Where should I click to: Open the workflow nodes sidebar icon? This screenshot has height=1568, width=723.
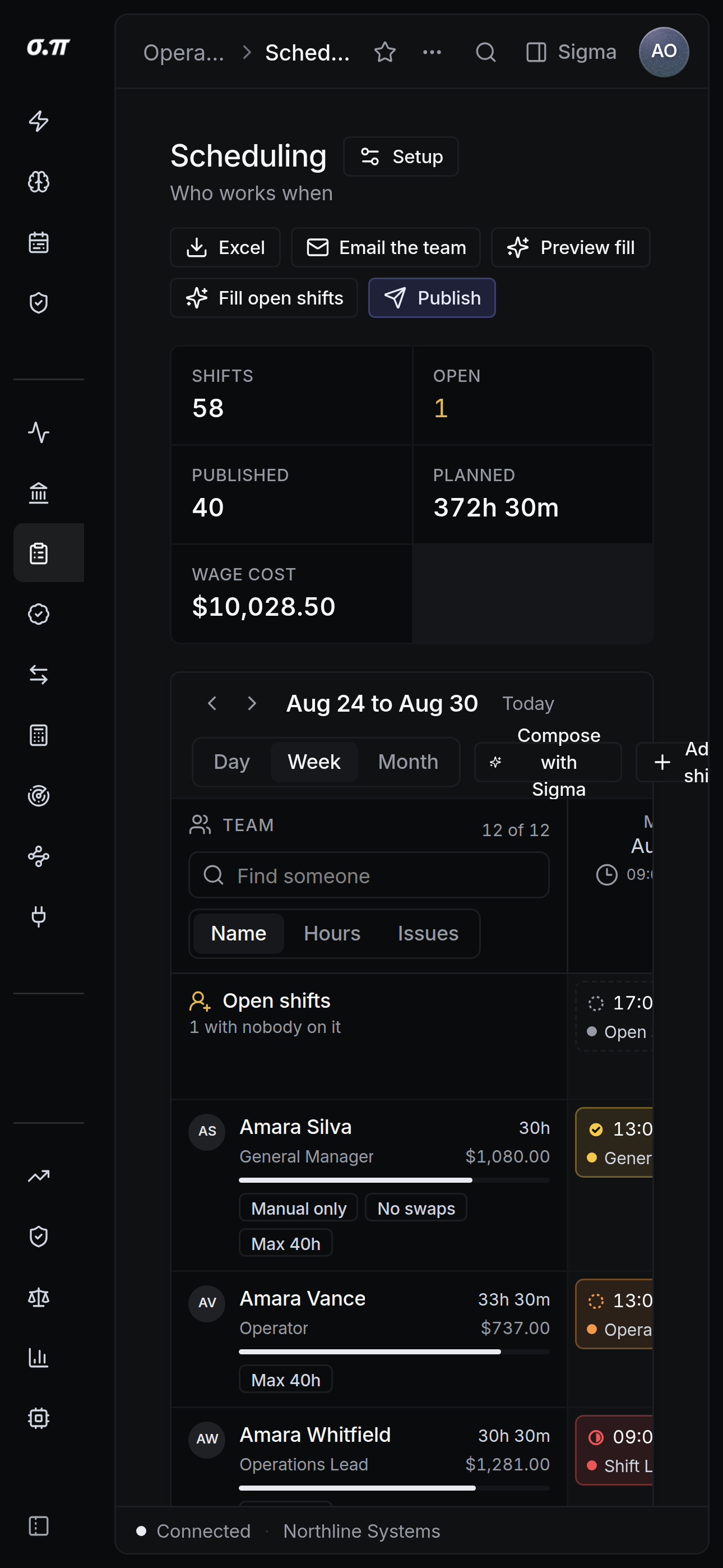coord(39,856)
